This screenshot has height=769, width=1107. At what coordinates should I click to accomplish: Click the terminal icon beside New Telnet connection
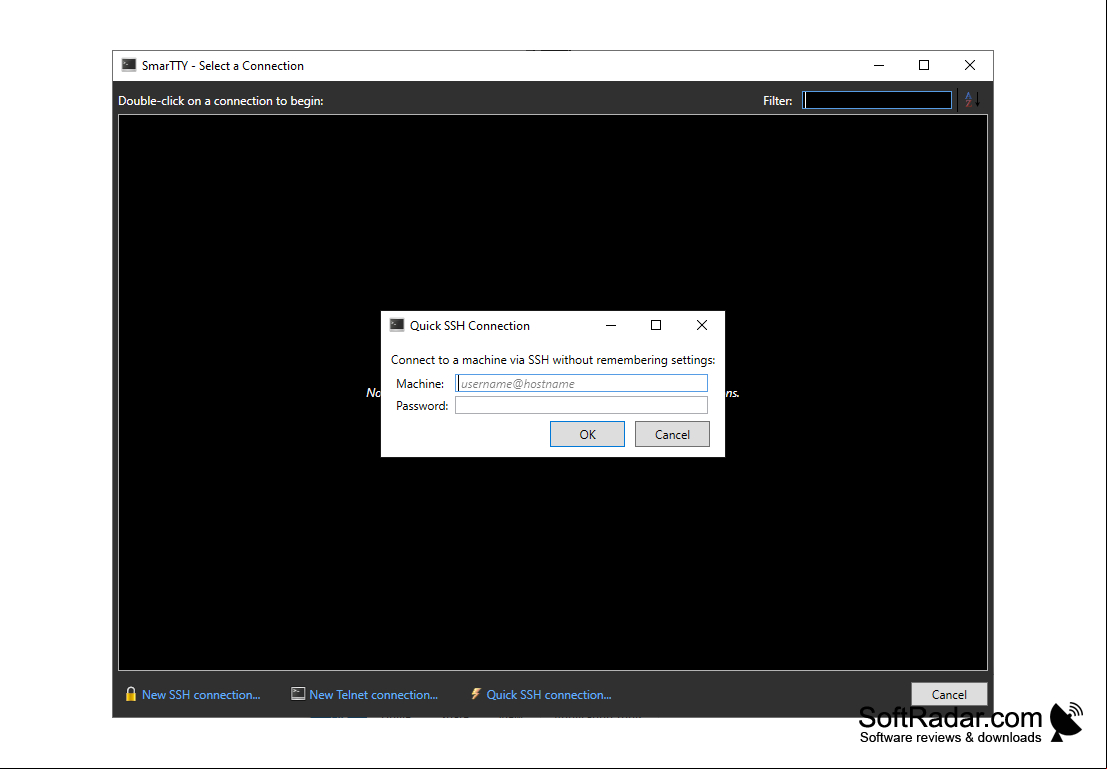(298, 694)
